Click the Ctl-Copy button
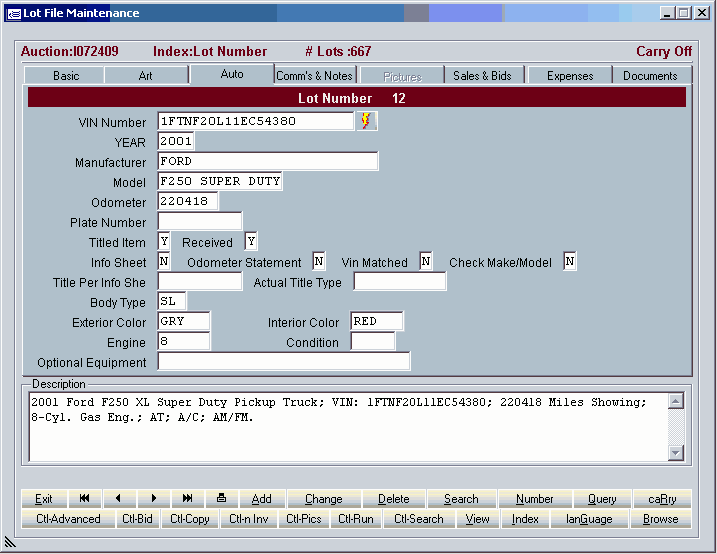Viewport: 717px width, 554px height. coord(190,519)
